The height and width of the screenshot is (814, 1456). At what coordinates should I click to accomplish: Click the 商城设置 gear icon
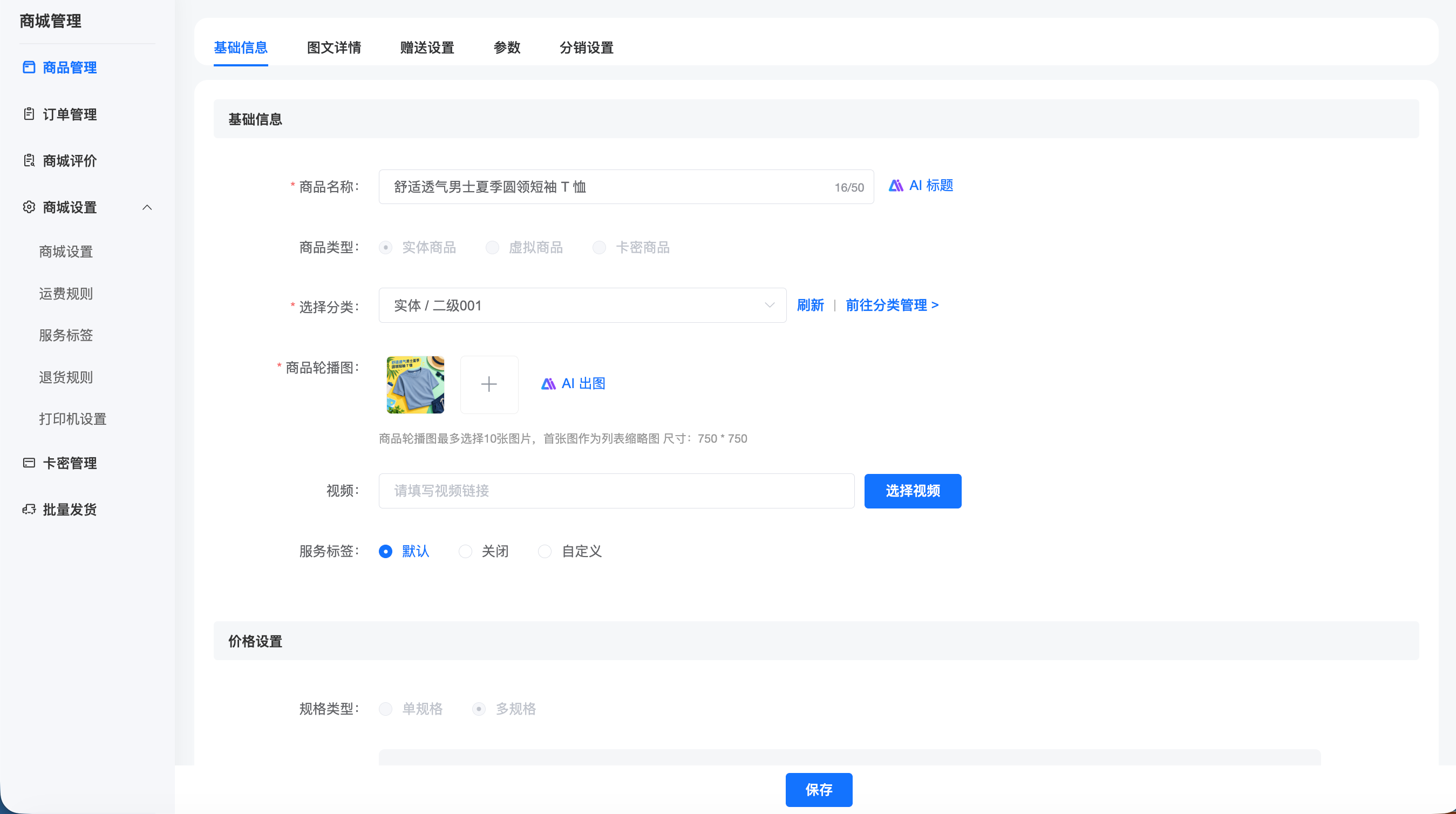pyautogui.click(x=29, y=207)
